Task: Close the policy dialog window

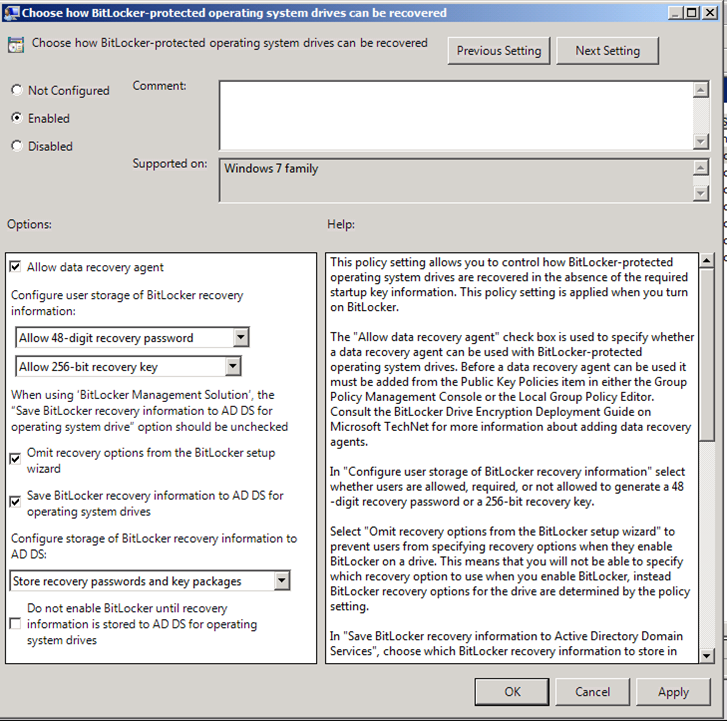Action: [710, 13]
